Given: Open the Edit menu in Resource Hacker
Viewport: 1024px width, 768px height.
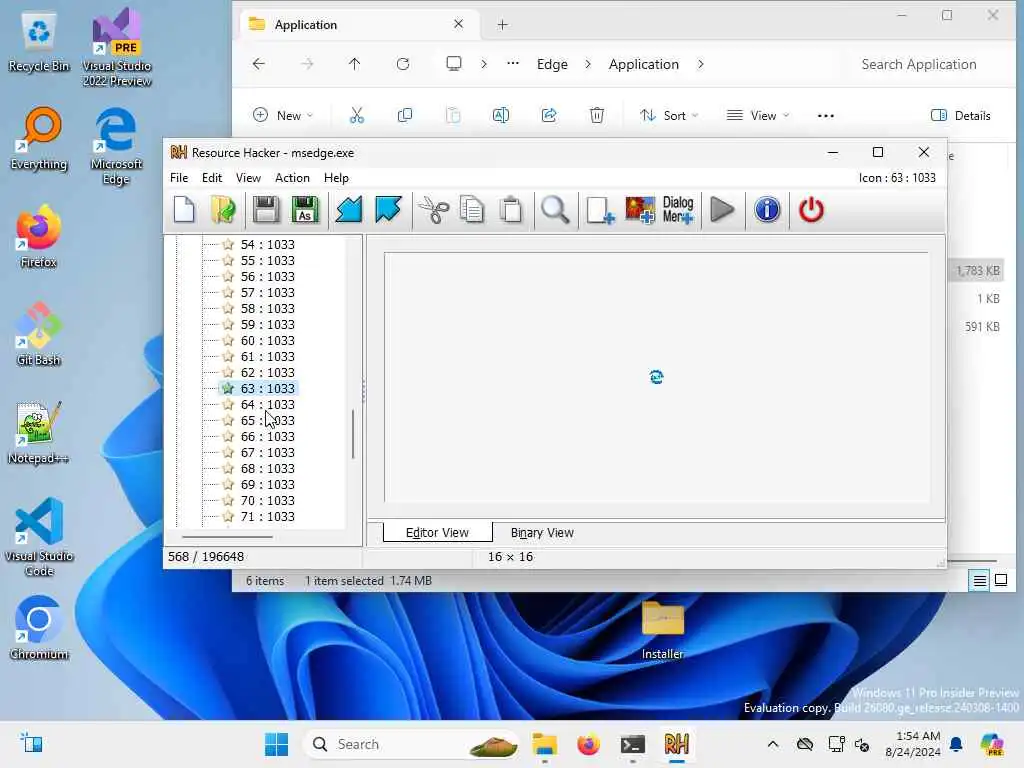Looking at the screenshot, I should click(x=212, y=178).
